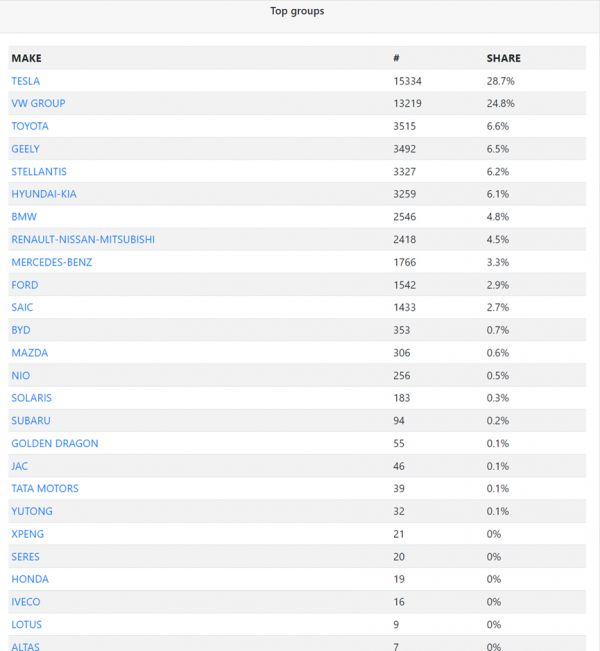Click the HYUNDAI-KIA link

tap(44, 194)
